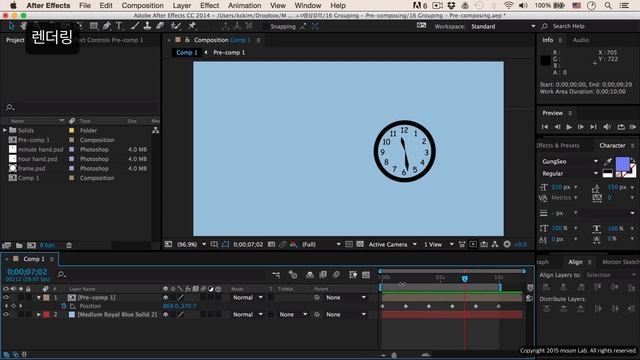Switch to the Audio tab
The width and height of the screenshot is (640, 360).
(x=580, y=40)
